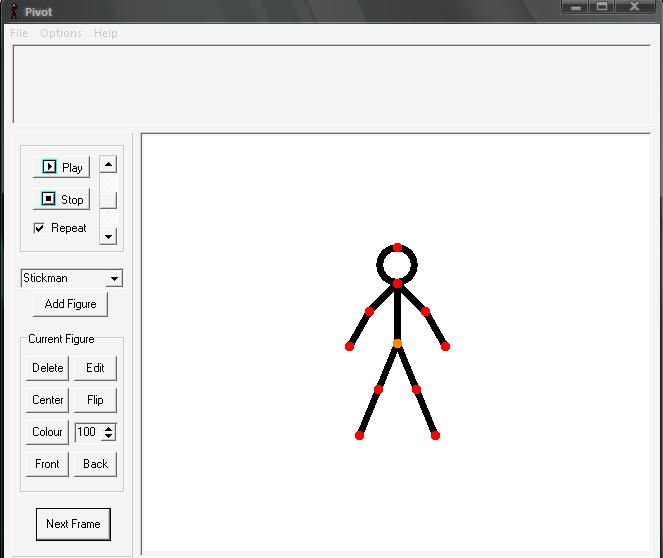Select the left hand red handle

click(349, 347)
